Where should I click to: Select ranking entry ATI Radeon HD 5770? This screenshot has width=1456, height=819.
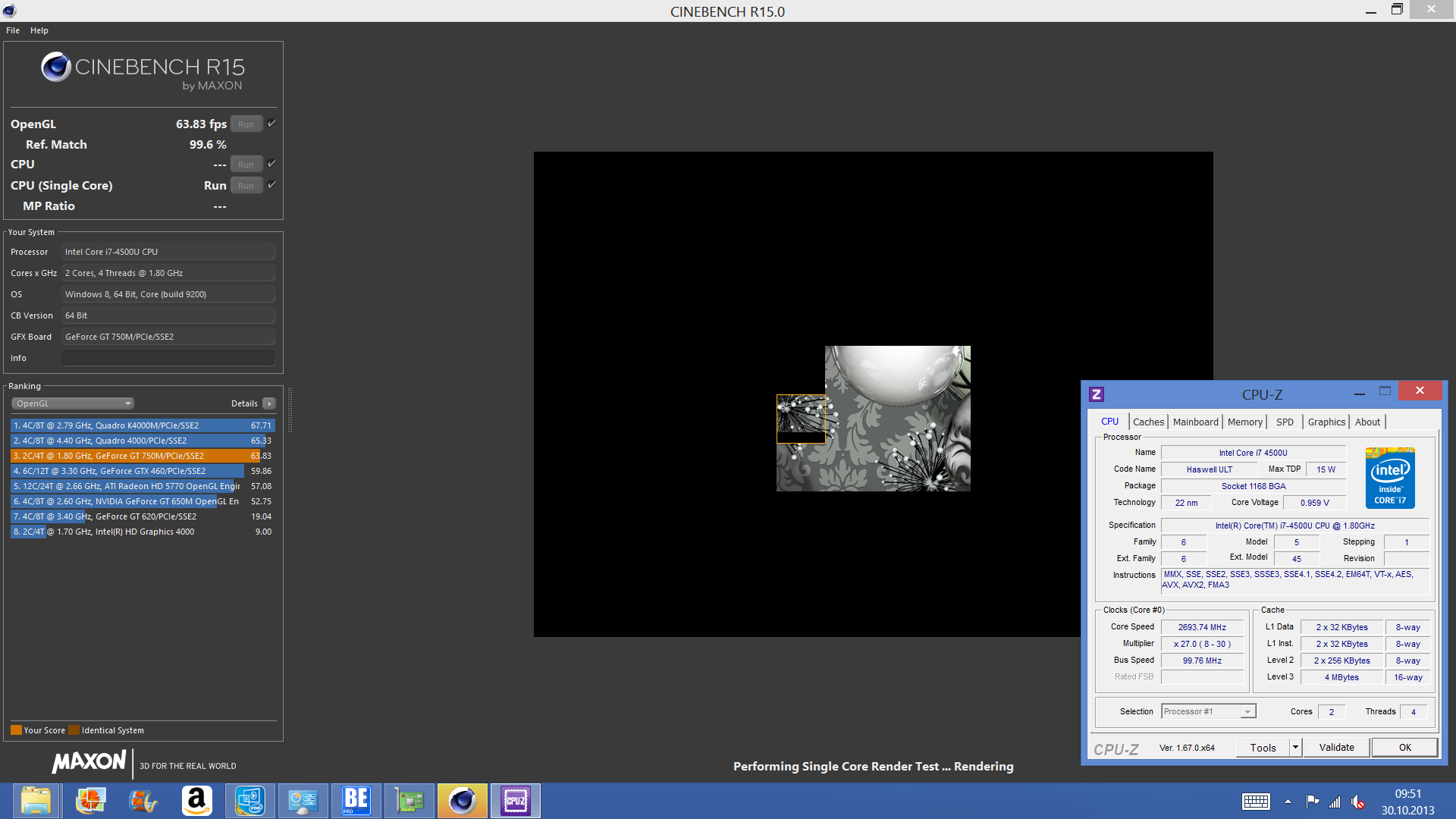143,486
